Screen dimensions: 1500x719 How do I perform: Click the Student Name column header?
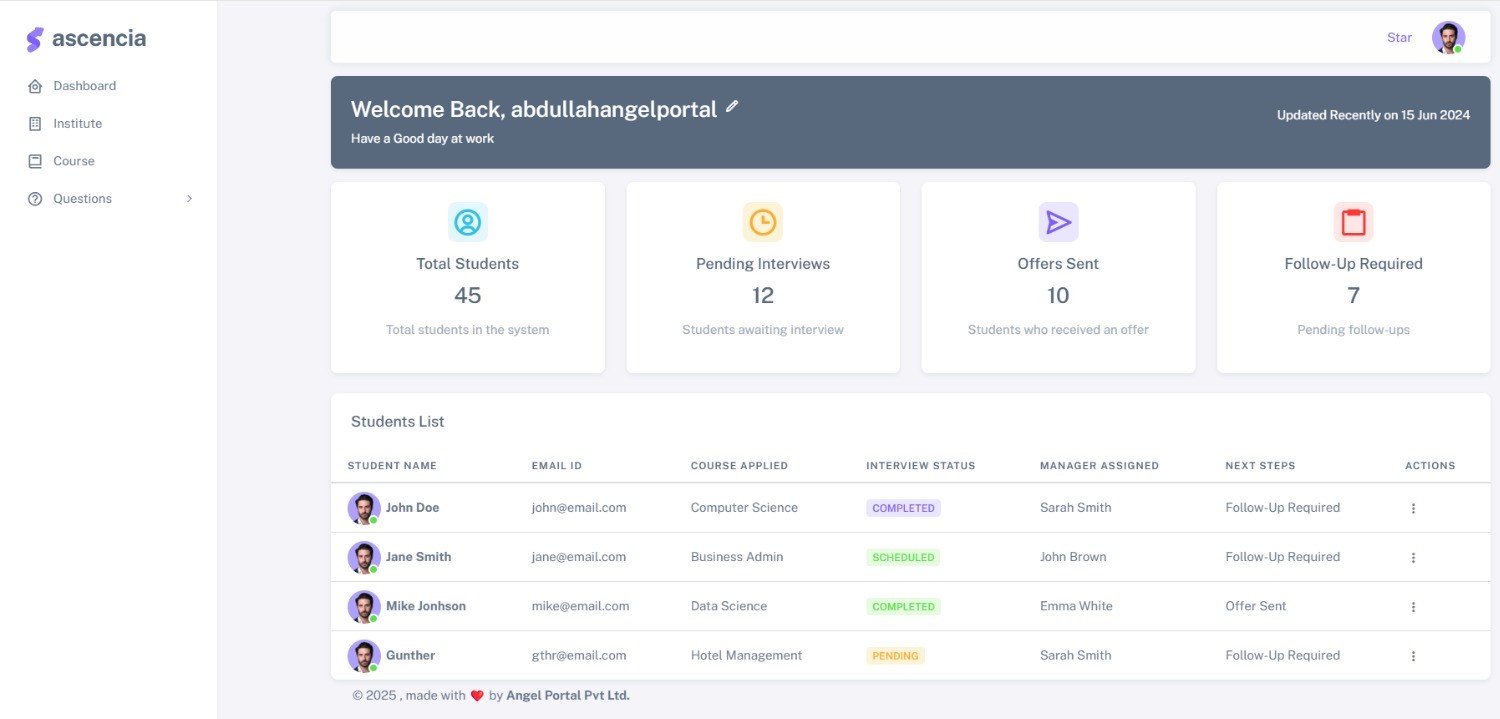[x=392, y=466]
